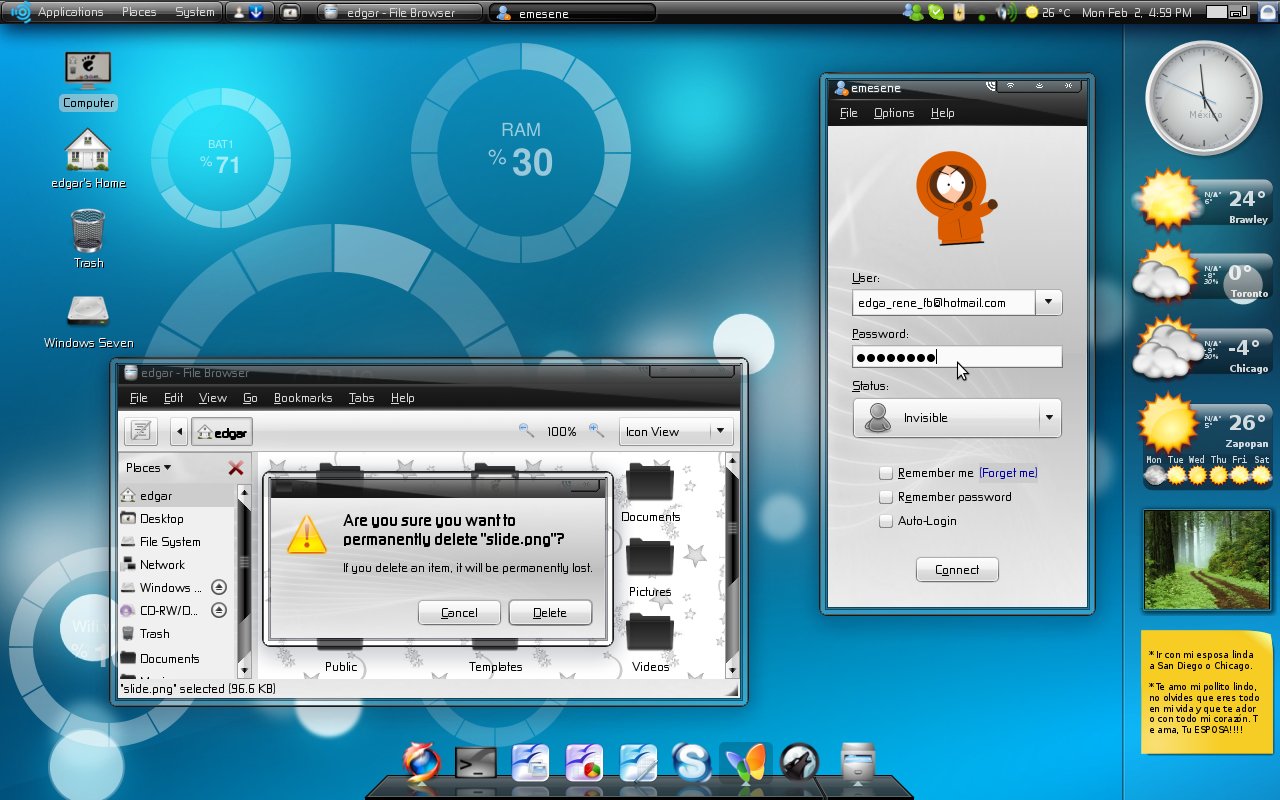The image size is (1280, 800).
Task: Launch Skype from the dock
Action: tap(691, 763)
